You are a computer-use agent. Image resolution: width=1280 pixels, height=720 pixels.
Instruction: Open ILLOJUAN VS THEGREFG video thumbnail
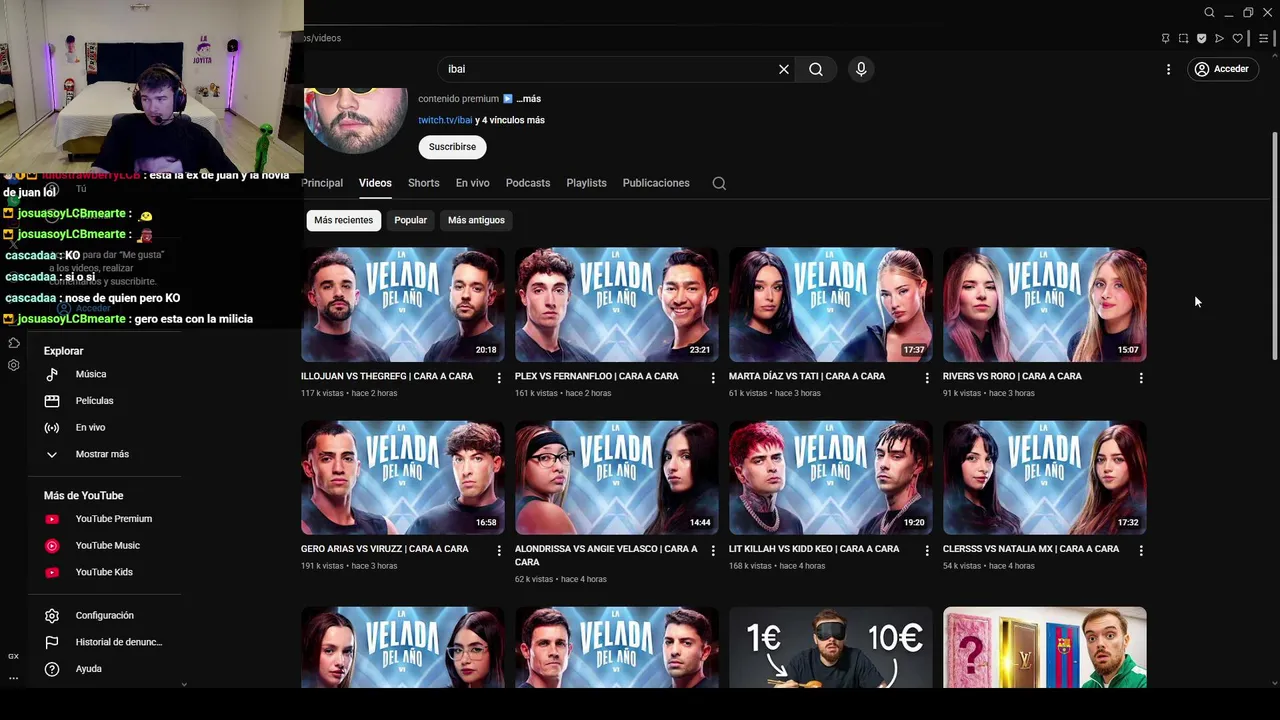(x=402, y=304)
